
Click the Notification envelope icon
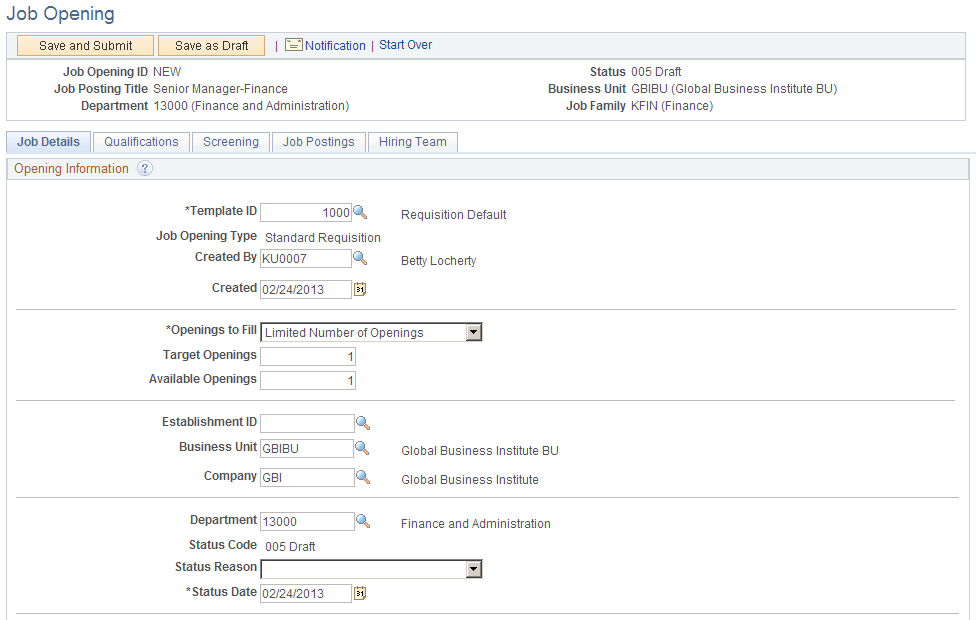click(x=294, y=45)
